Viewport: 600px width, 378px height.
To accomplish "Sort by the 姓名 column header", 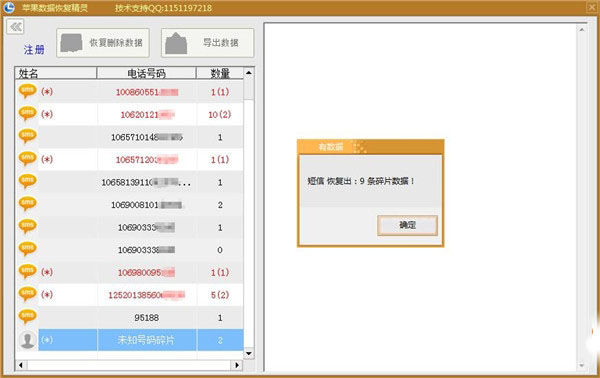I will coord(56,73).
